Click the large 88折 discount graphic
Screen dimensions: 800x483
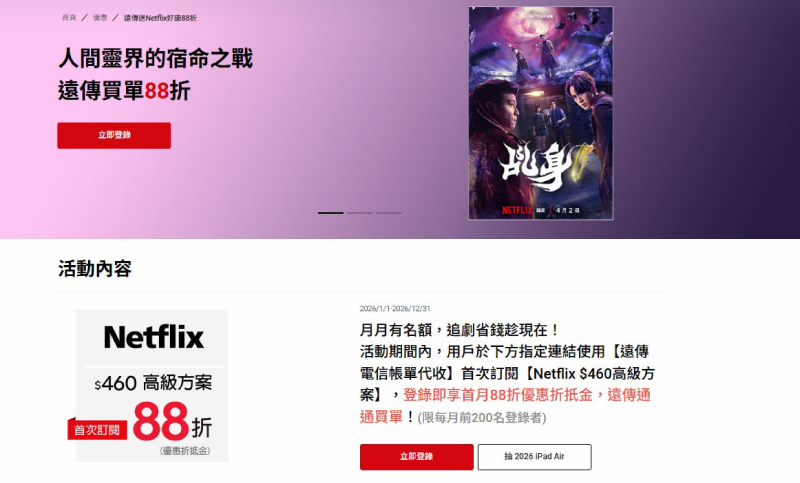click(172, 421)
